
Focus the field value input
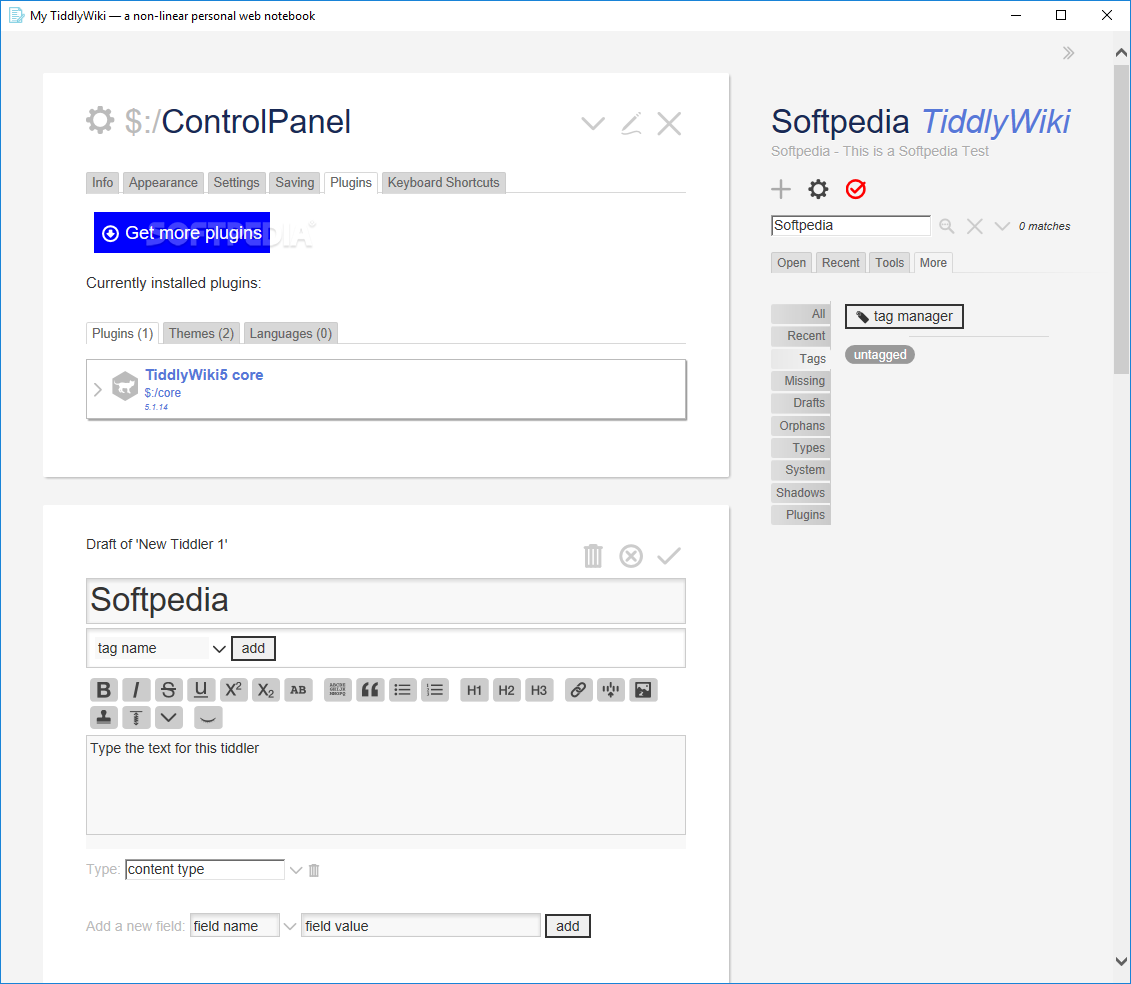click(421, 926)
